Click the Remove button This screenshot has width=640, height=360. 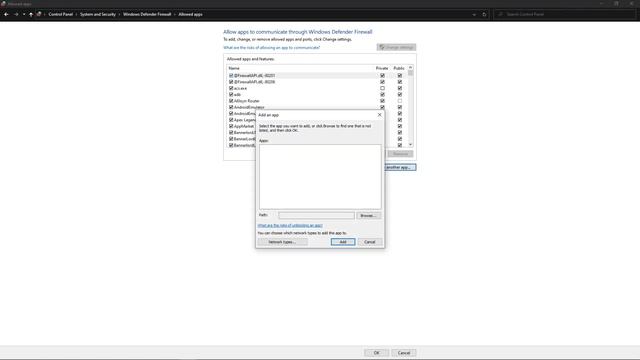(400, 154)
